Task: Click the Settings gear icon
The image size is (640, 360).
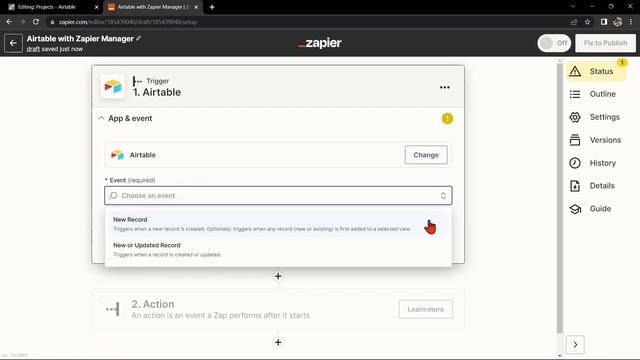Action: 575,117
